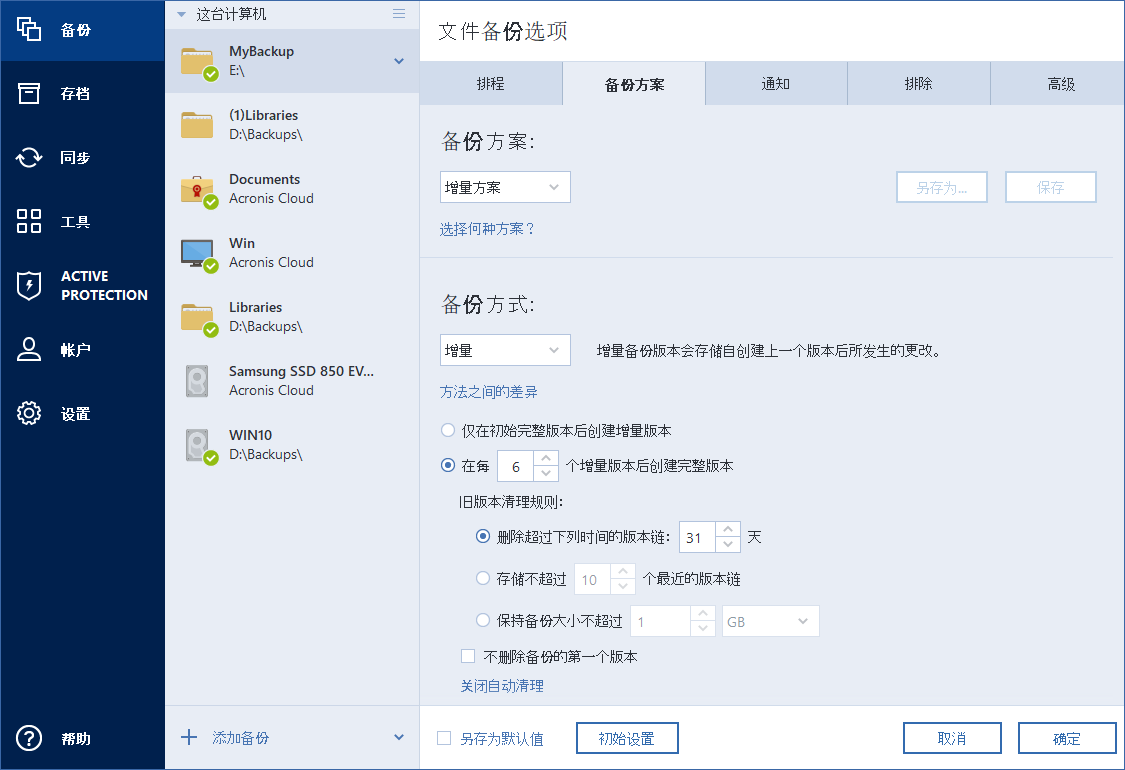Open the 备份 (Backup) sidebar icon
Image resolution: width=1125 pixels, height=770 pixels.
tap(29, 29)
